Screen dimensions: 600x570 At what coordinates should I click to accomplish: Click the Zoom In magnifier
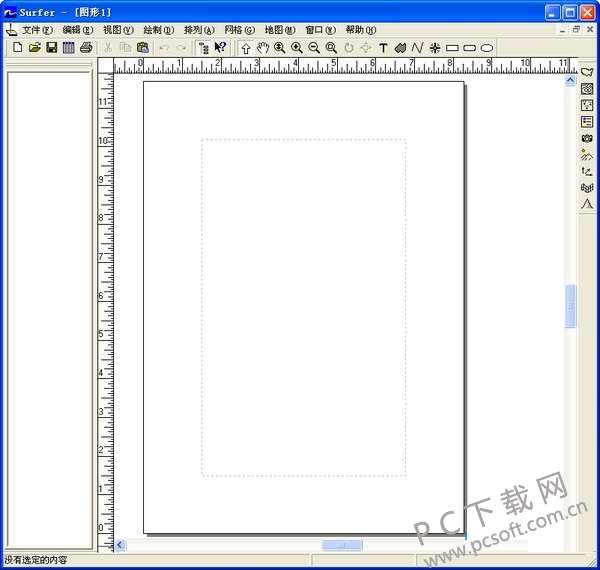pyautogui.click(x=297, y=48)
